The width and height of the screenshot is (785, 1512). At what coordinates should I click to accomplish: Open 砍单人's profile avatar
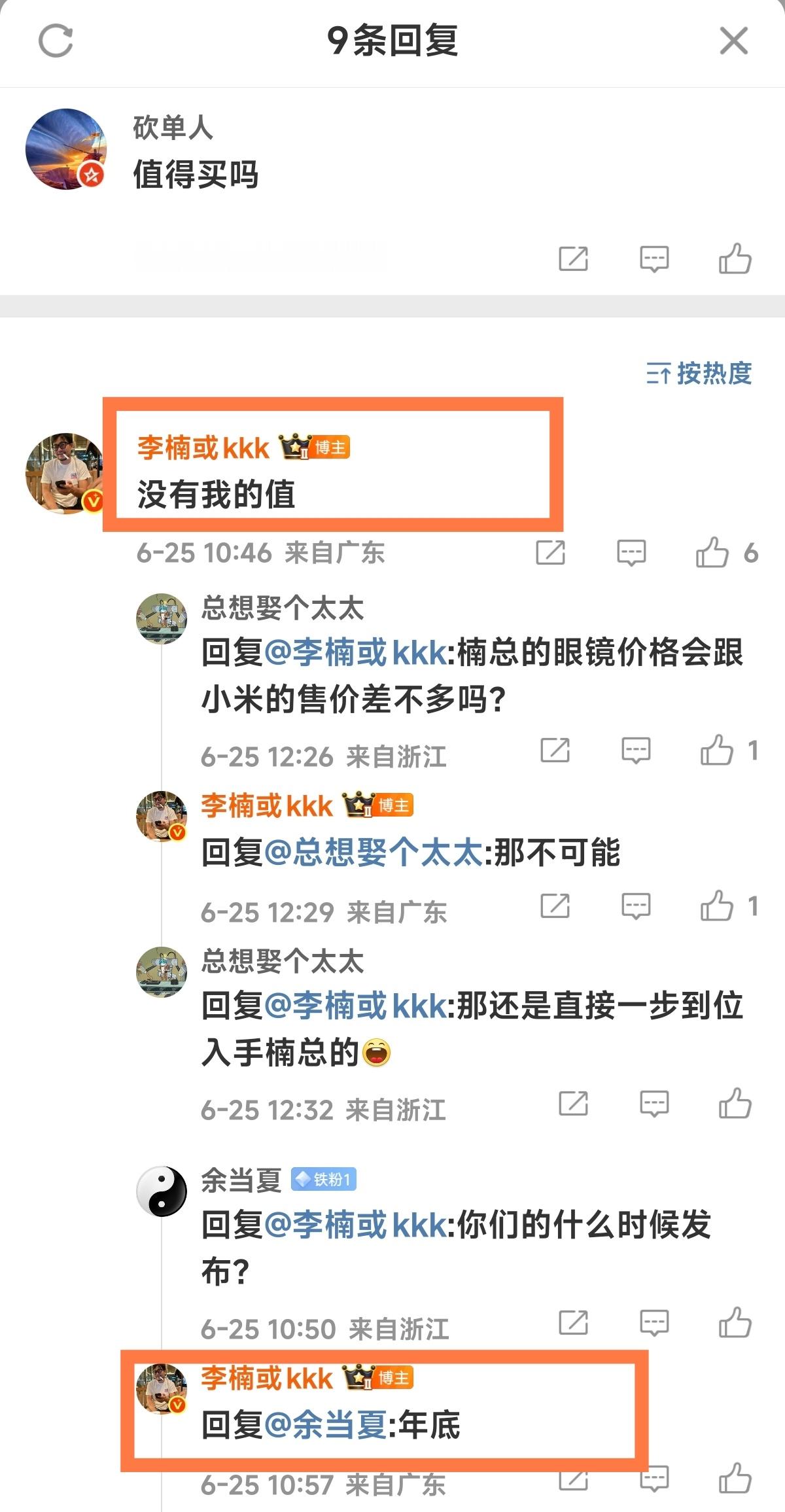(65, 149)
